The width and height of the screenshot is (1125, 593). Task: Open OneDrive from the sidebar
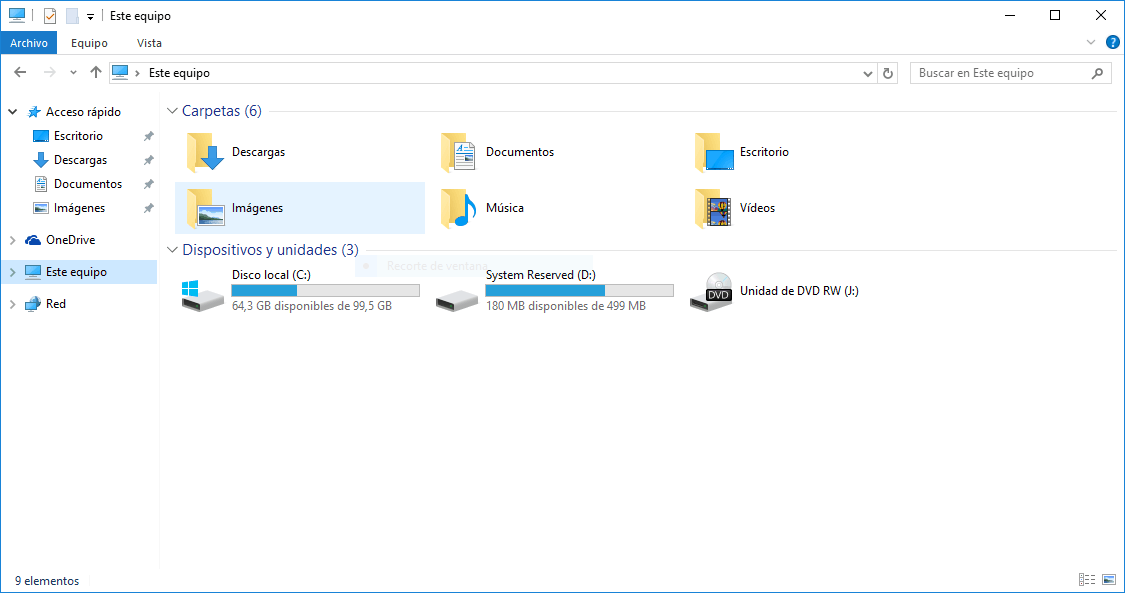pos(64,239)
